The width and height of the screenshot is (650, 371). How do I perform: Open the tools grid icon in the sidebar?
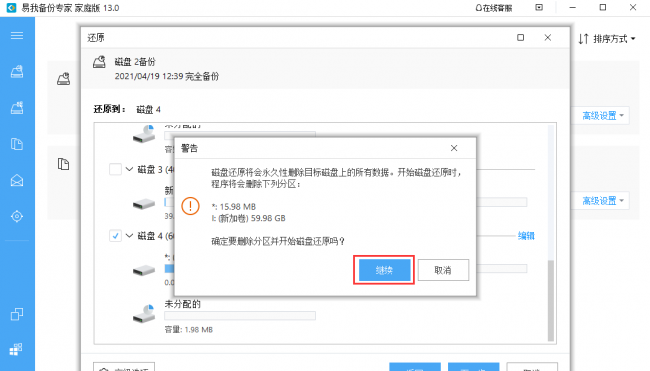click(16, 349)
